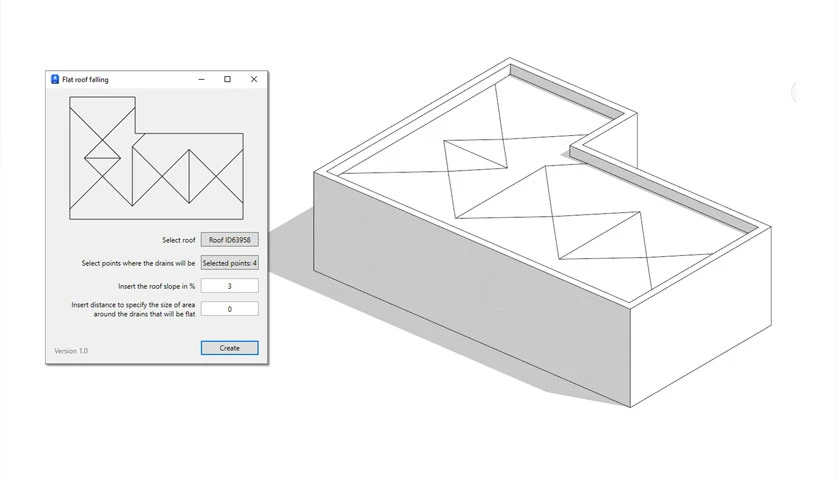This screenshot has width=836, height=484.
Task: Click the 'Insert the roof slope in %' label
Action: pyautogui.click(x=157, y=286)
